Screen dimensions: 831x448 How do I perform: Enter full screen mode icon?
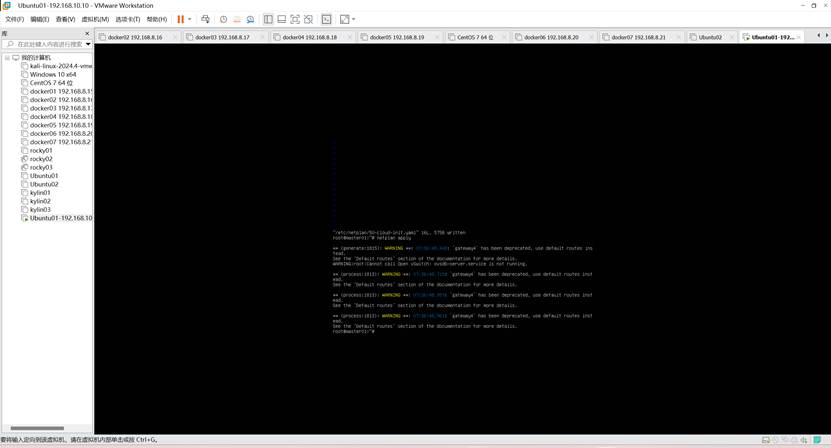[295, 19]
